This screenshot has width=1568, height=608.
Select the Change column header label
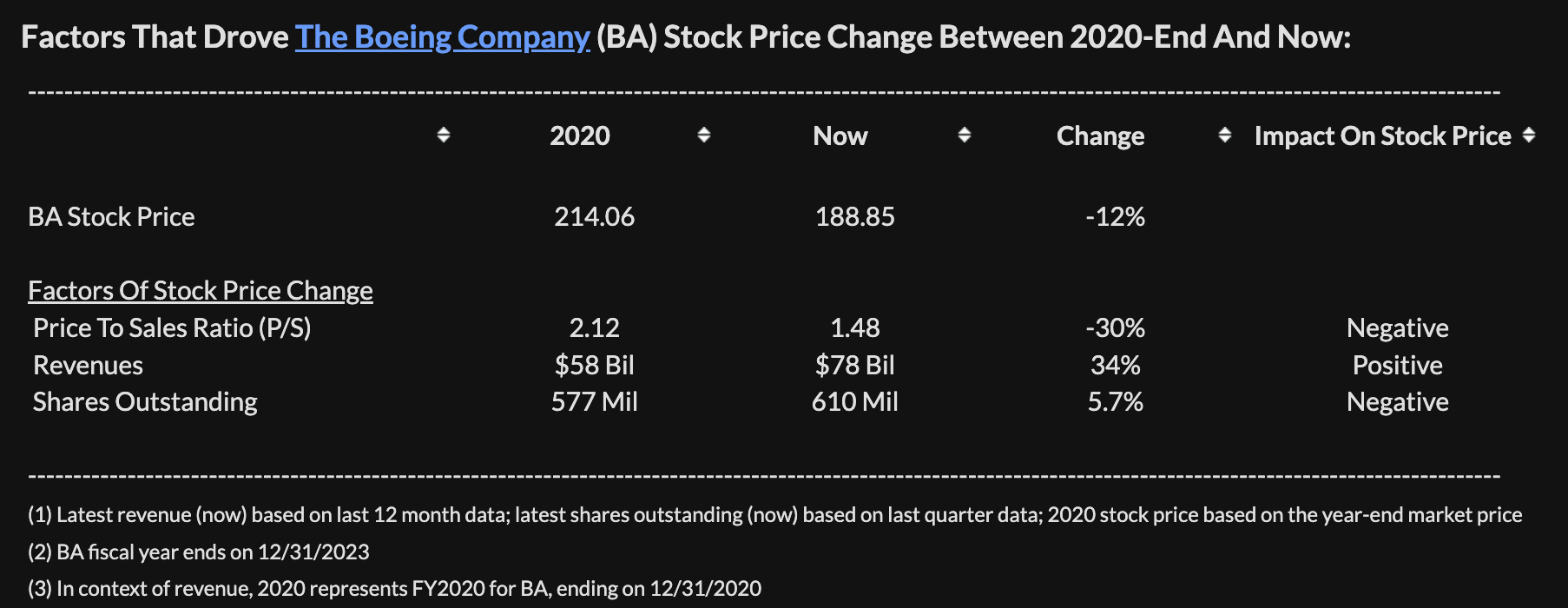(1100, 136)
